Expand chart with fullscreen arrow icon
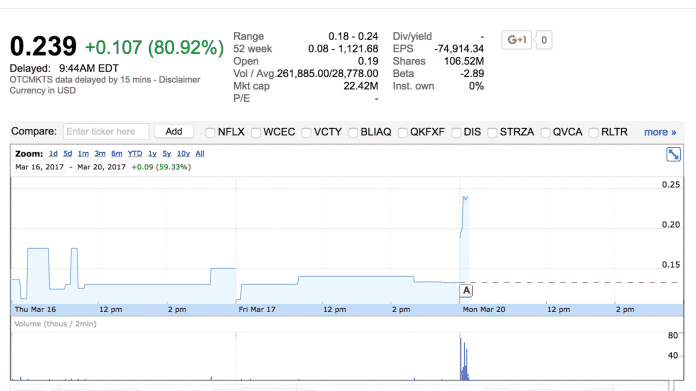This screenshot has width=696, height=391. point(673,154)
